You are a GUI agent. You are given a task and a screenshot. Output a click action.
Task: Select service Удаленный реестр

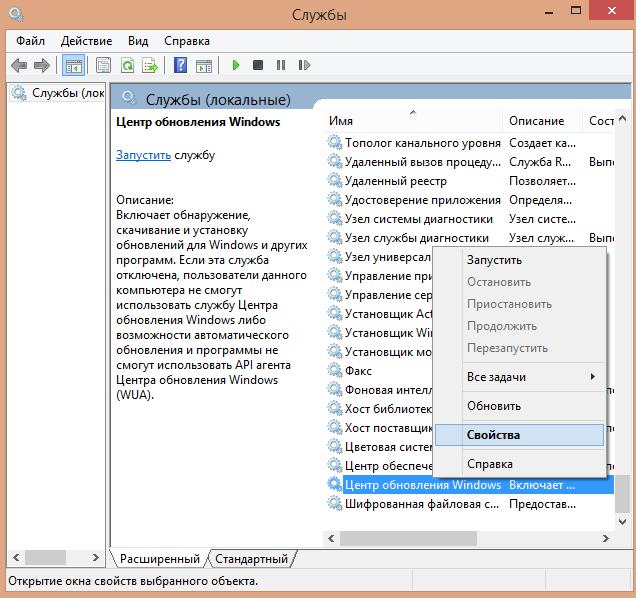click(396, 181)
